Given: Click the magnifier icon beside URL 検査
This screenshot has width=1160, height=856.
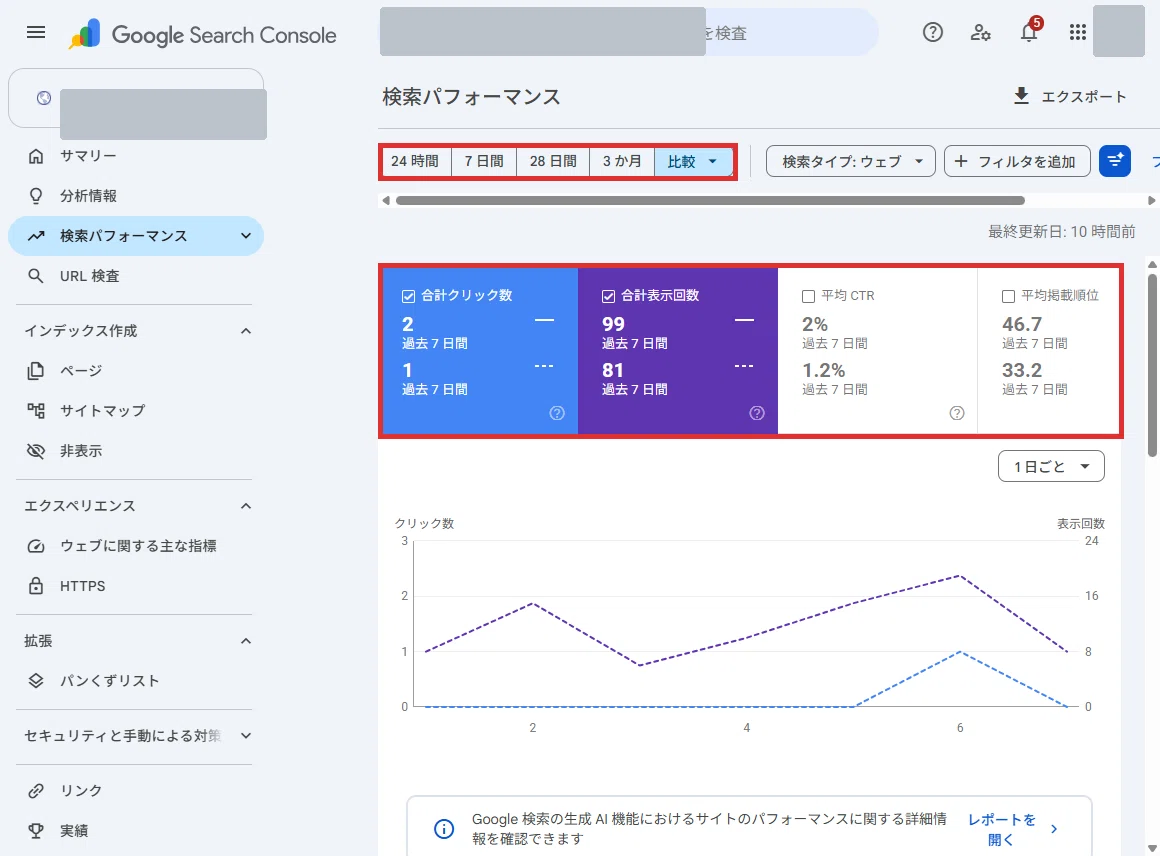Looking at the screenshot, I should coord(36,276).
